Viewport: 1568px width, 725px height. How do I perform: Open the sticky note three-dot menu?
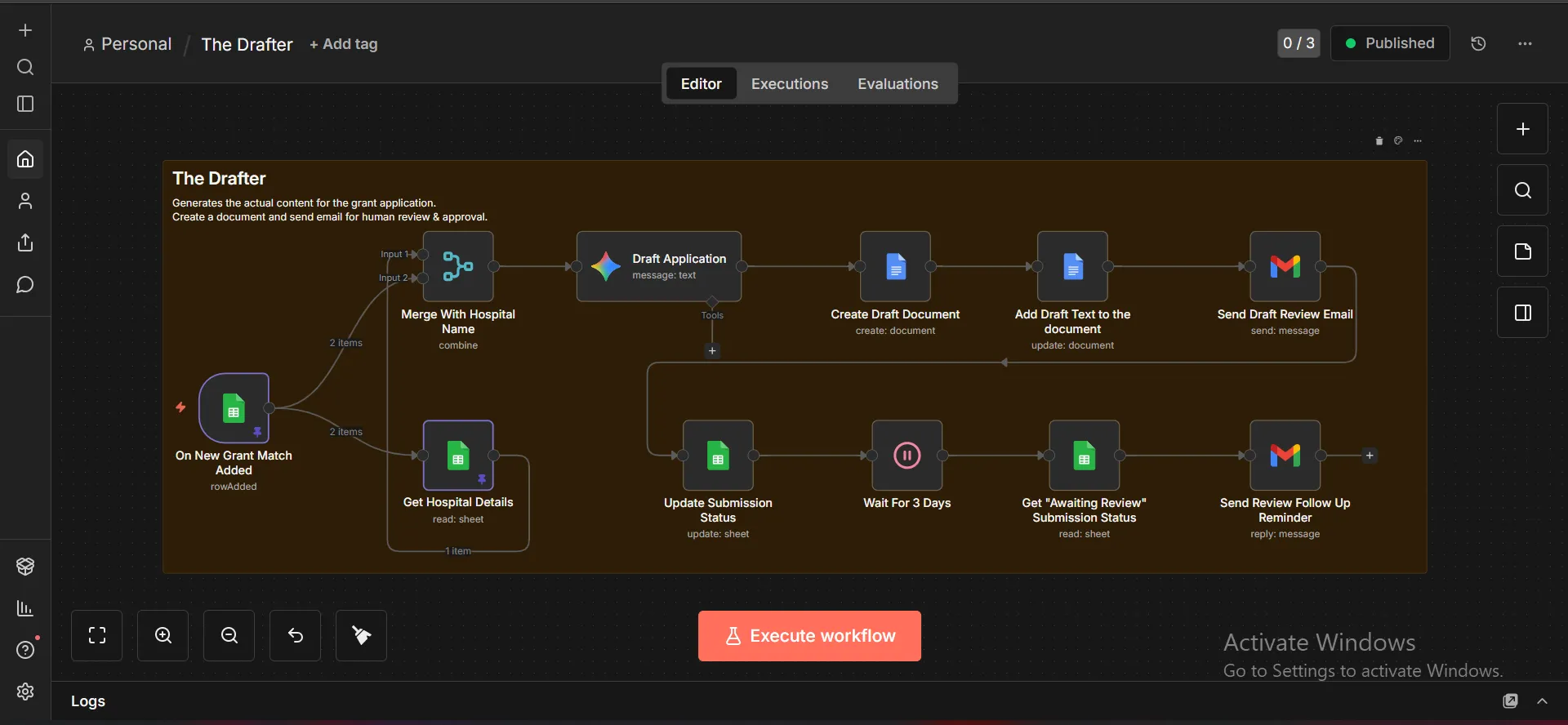click(1418, 140)
